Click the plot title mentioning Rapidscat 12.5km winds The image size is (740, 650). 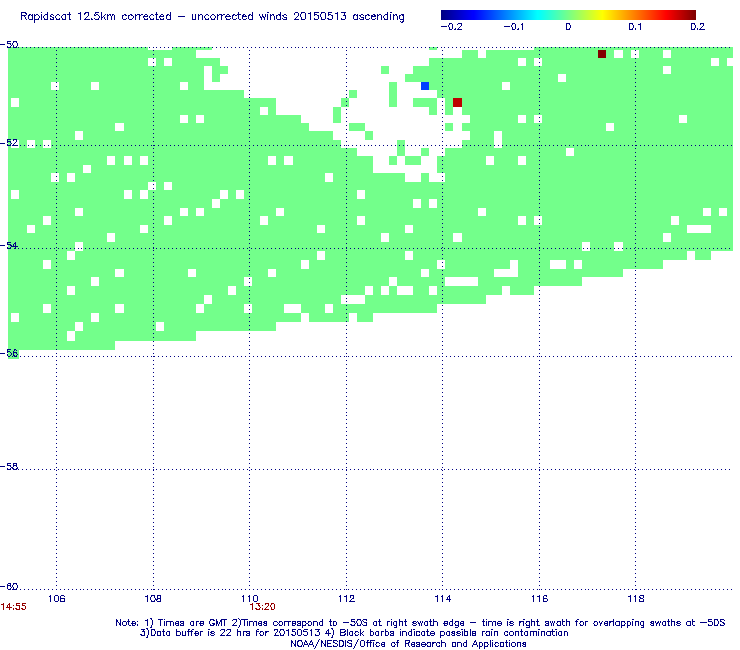pos(212,17)
